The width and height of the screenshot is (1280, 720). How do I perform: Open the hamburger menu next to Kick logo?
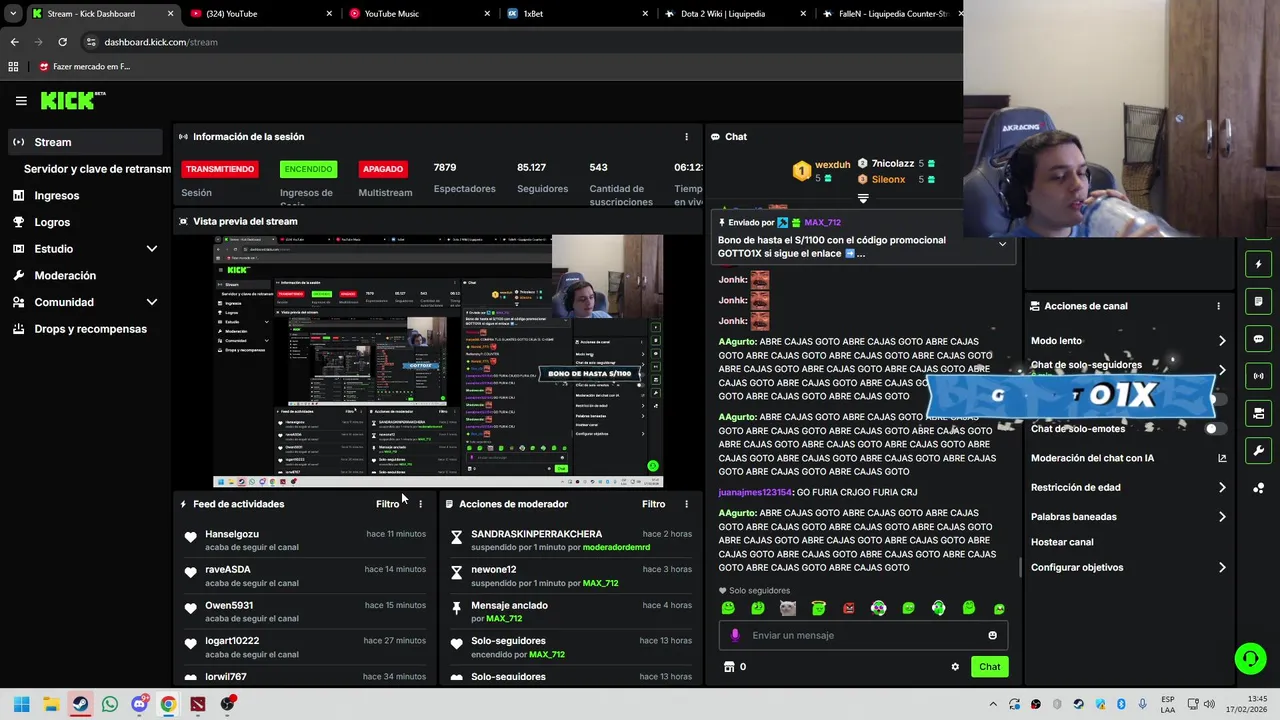coord(21,101)
